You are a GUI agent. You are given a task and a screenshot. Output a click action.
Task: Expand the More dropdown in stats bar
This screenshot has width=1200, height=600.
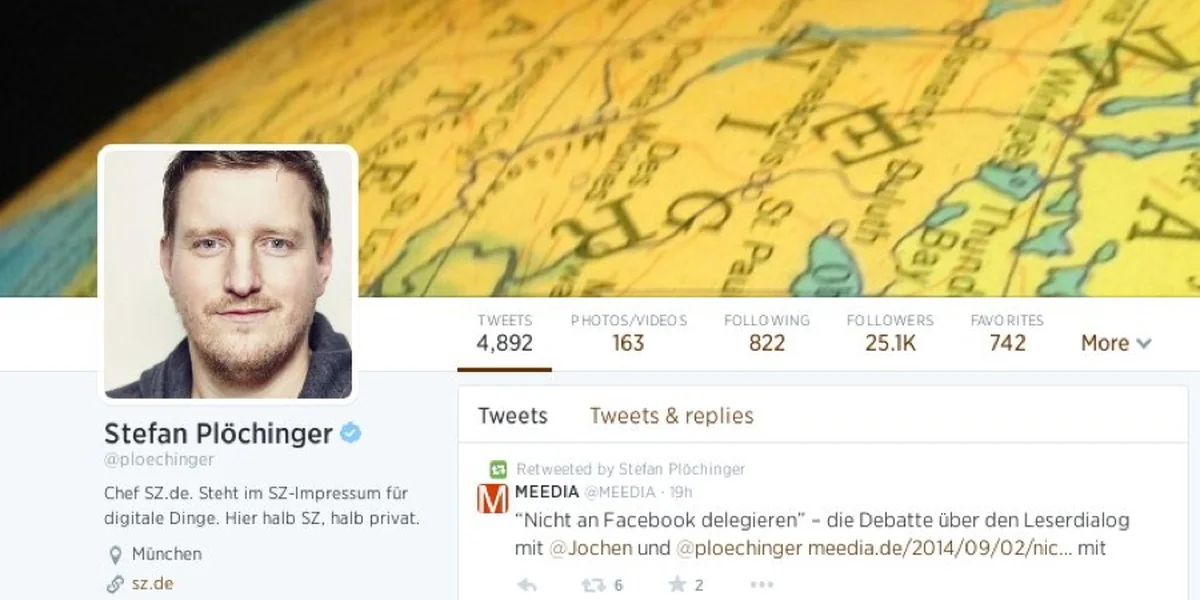(x=1116, y=343)
